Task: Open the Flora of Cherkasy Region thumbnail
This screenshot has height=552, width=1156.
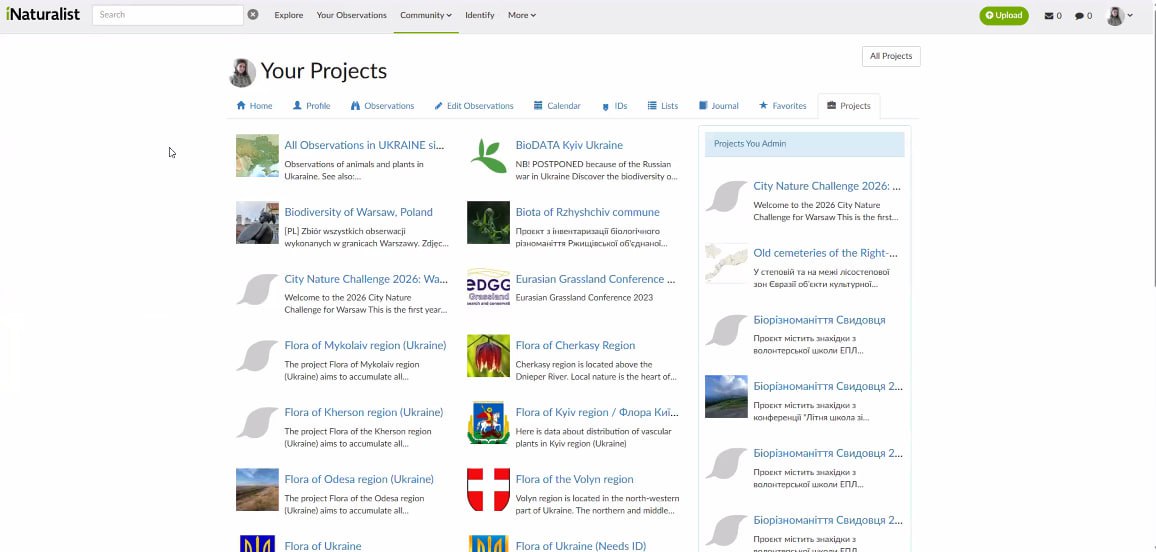Action: 488,356
